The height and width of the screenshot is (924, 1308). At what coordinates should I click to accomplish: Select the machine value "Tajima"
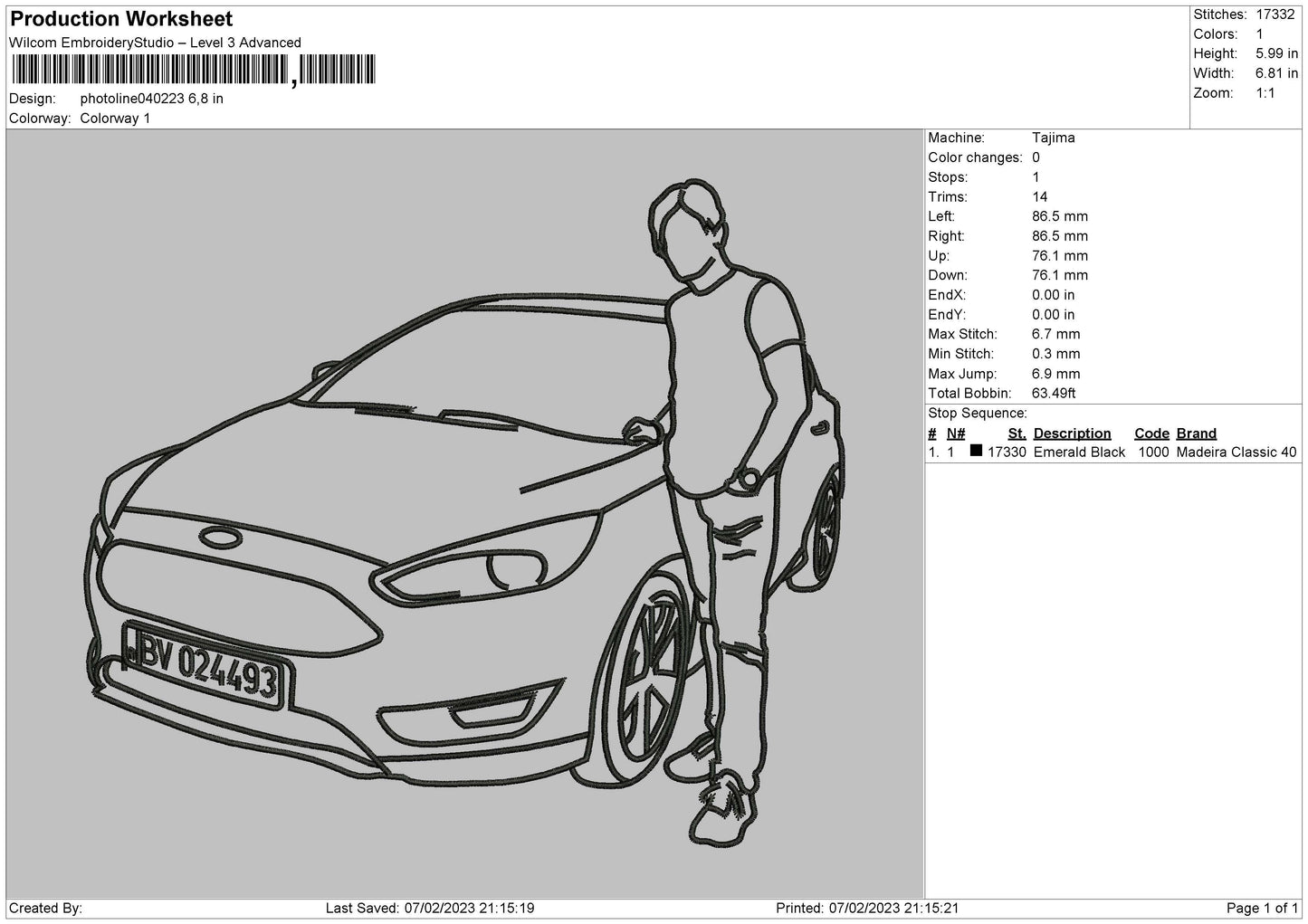point(1054,138)
